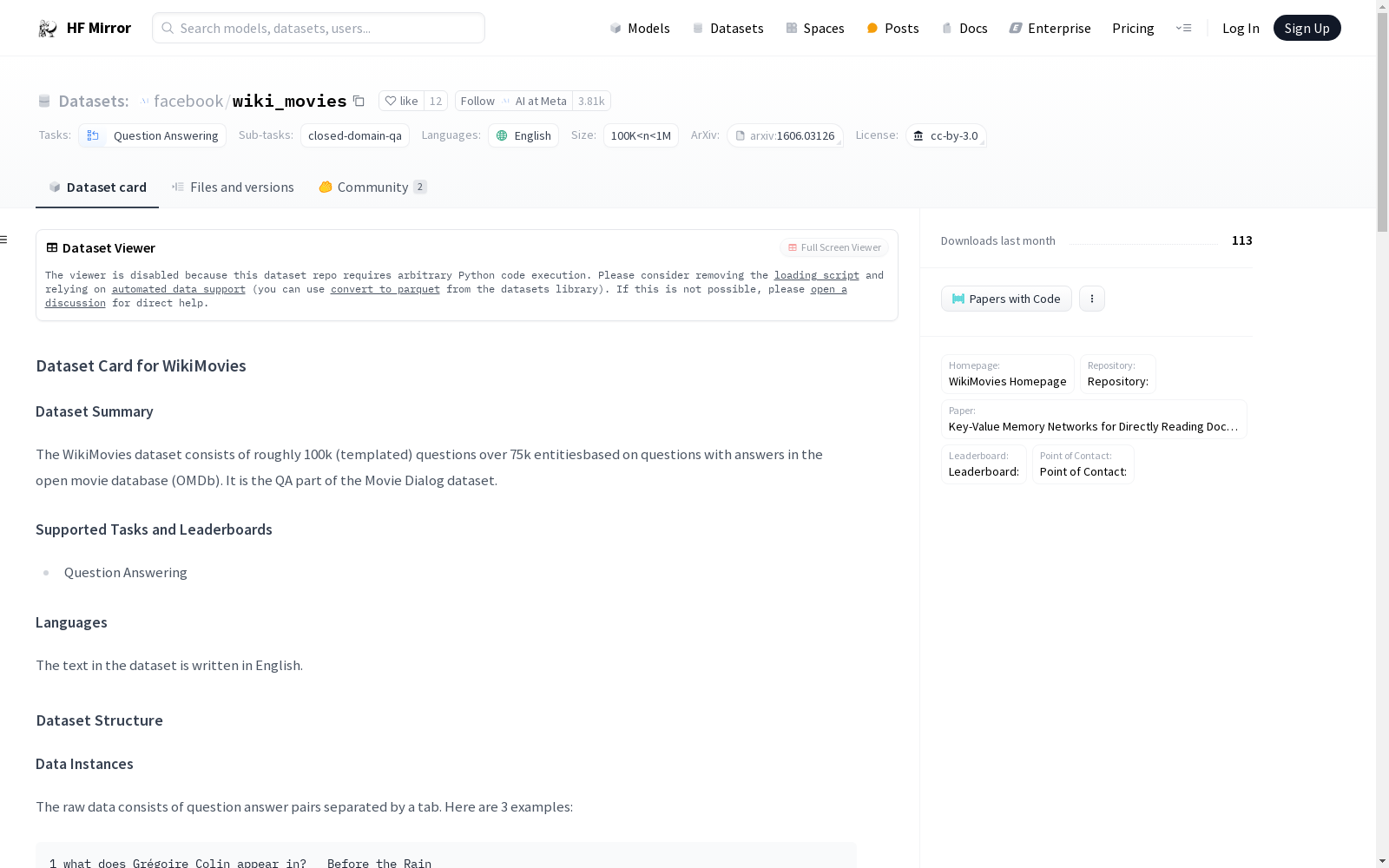Click the 'Dataset Structure' heading
1389x868 pixels.
coord(99,720)
